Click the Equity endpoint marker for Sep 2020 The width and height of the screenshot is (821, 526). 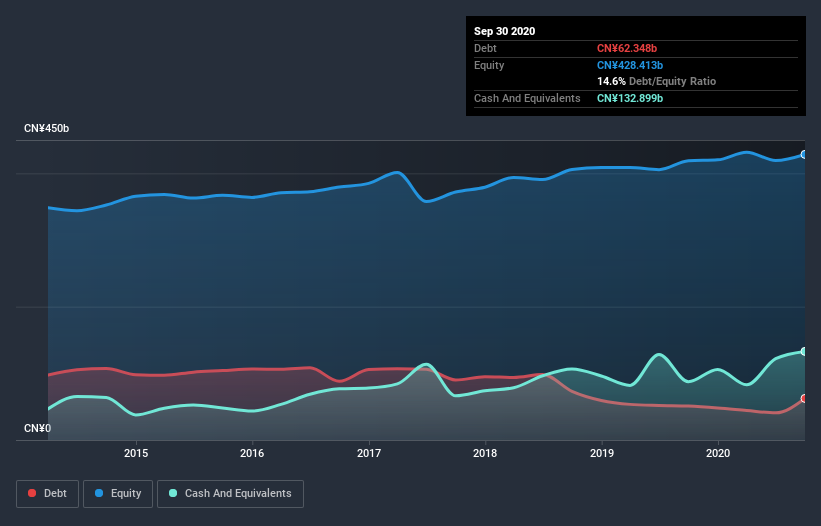point(804,154)
